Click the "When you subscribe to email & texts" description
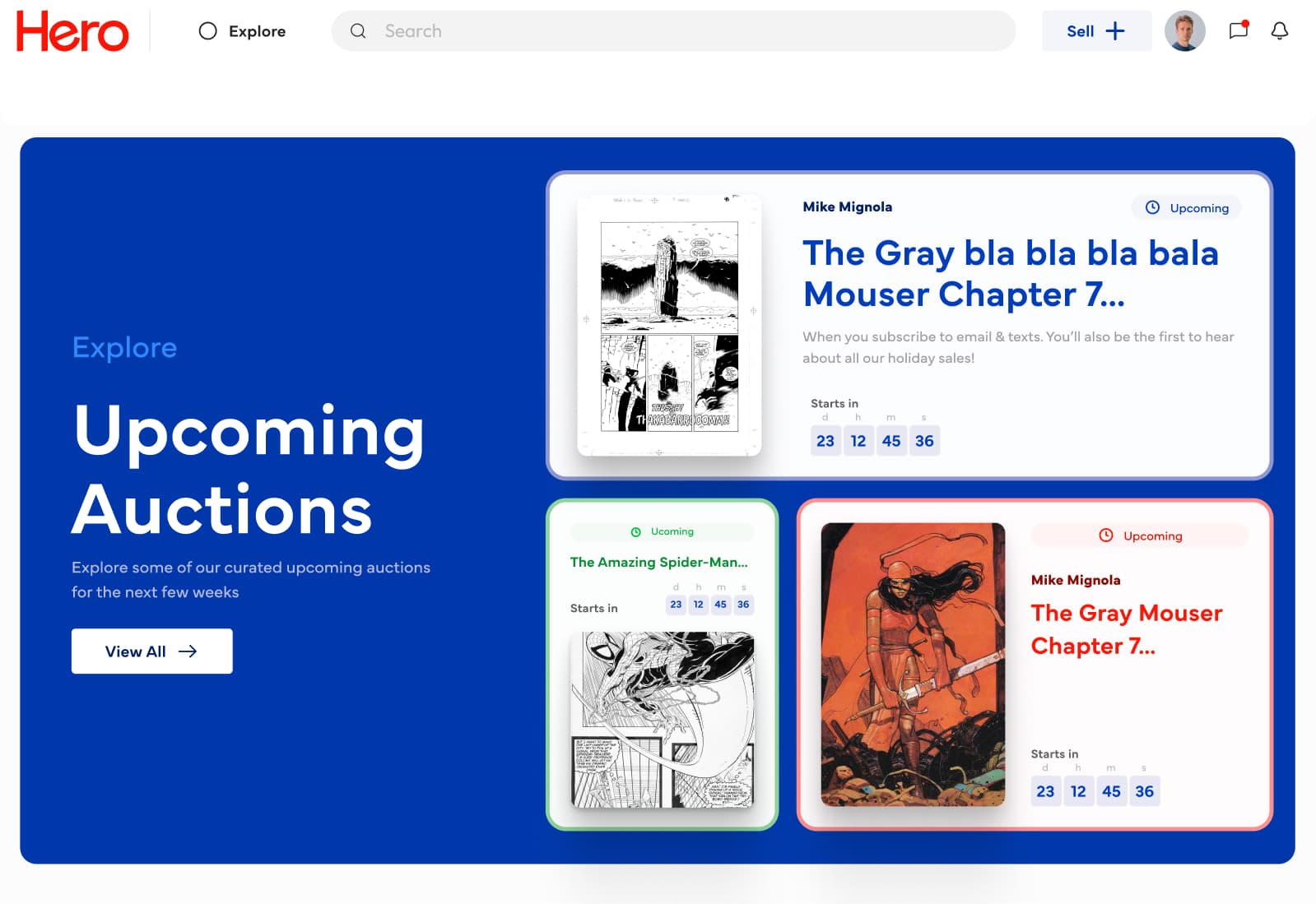This screenshot has width=1316, height=904. tap(1018, 348)
